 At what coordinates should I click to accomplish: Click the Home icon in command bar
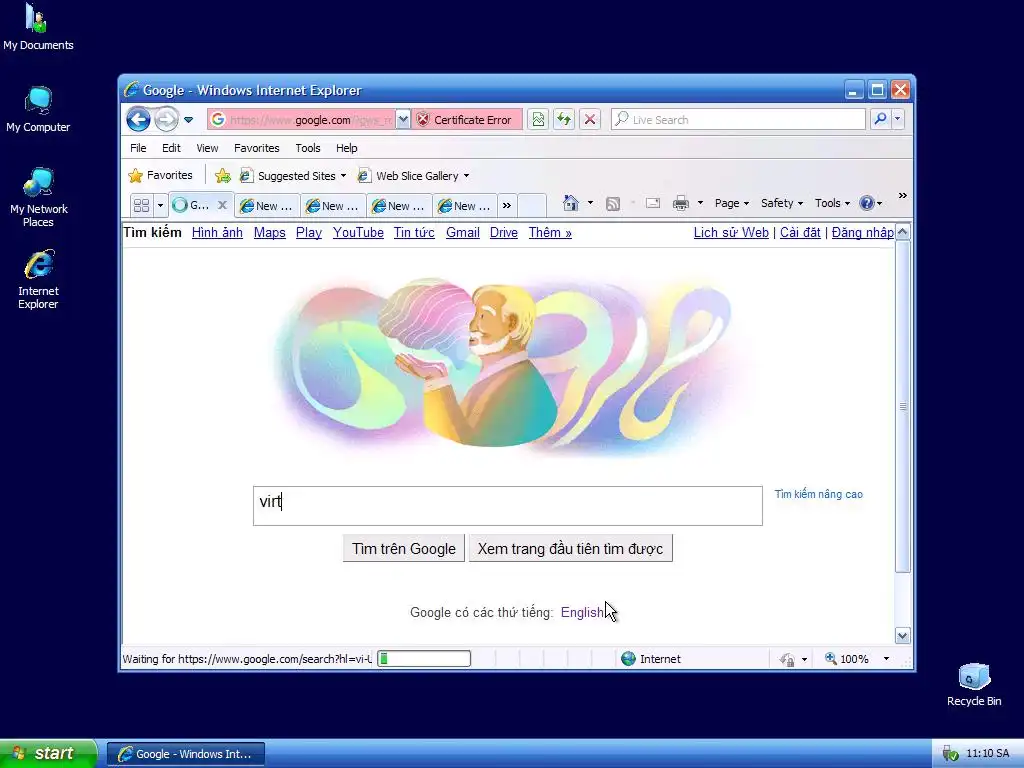[x=571, y=203]
